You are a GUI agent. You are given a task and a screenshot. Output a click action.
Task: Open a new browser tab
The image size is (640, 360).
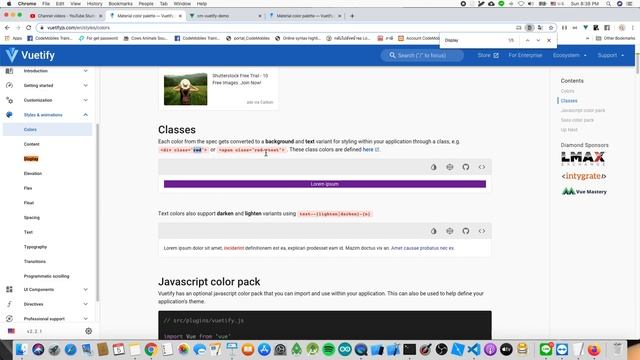pyautogui.click(x=352, y=16)
